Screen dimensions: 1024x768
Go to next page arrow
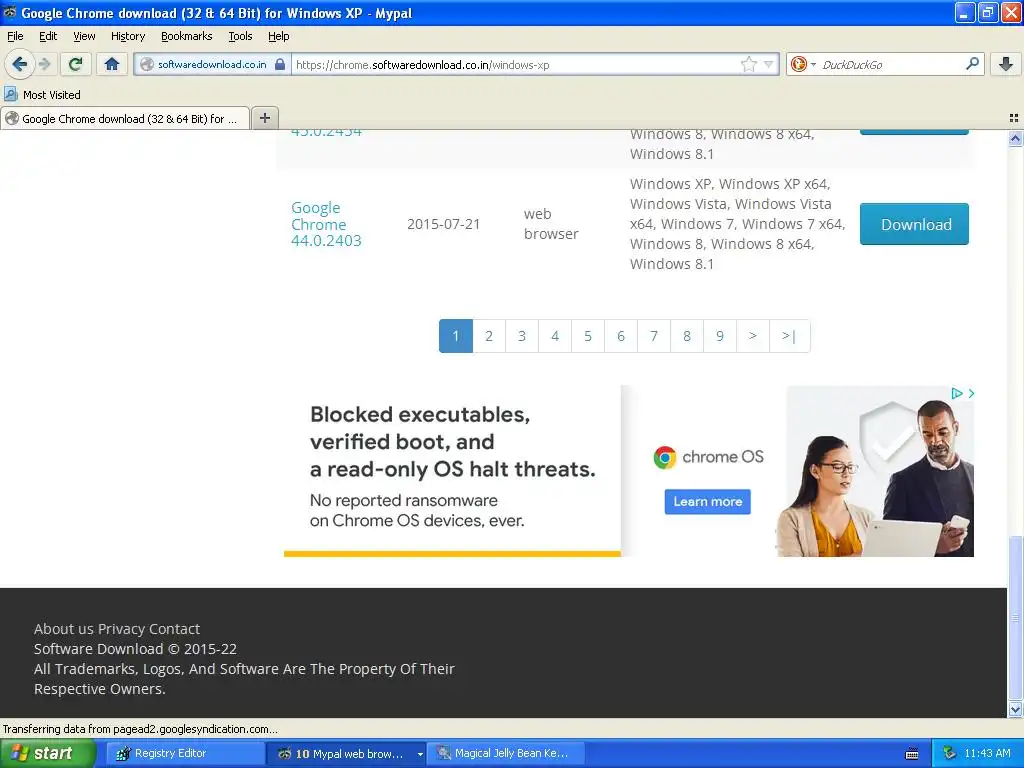click(x=752, y=336)
